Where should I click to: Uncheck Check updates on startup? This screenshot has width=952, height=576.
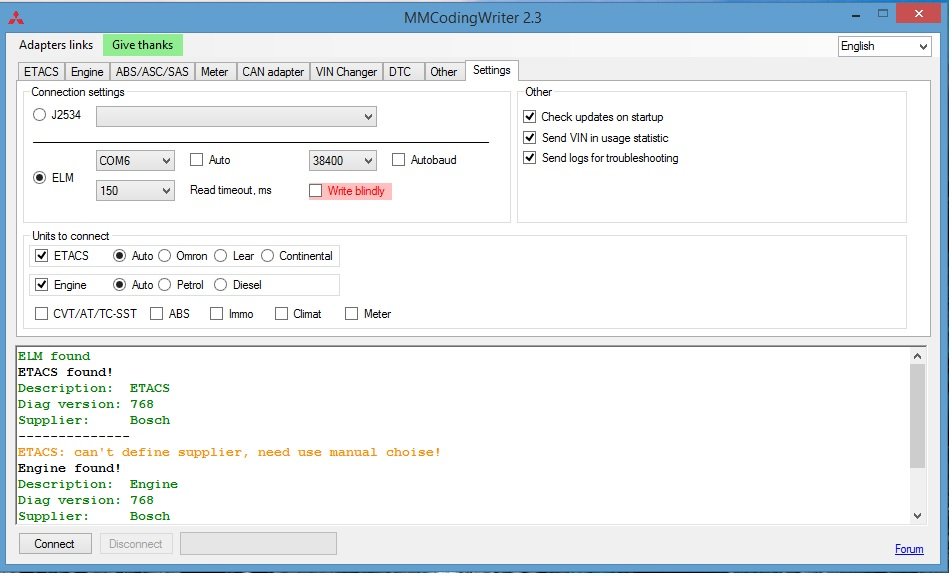point(529,117)
